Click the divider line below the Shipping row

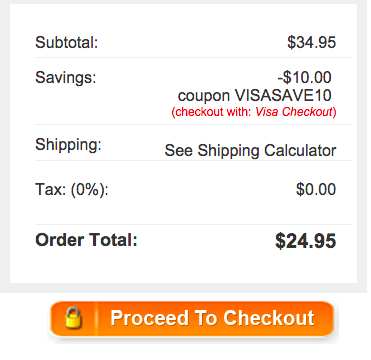pyautogui.click(x=193, y=160)
